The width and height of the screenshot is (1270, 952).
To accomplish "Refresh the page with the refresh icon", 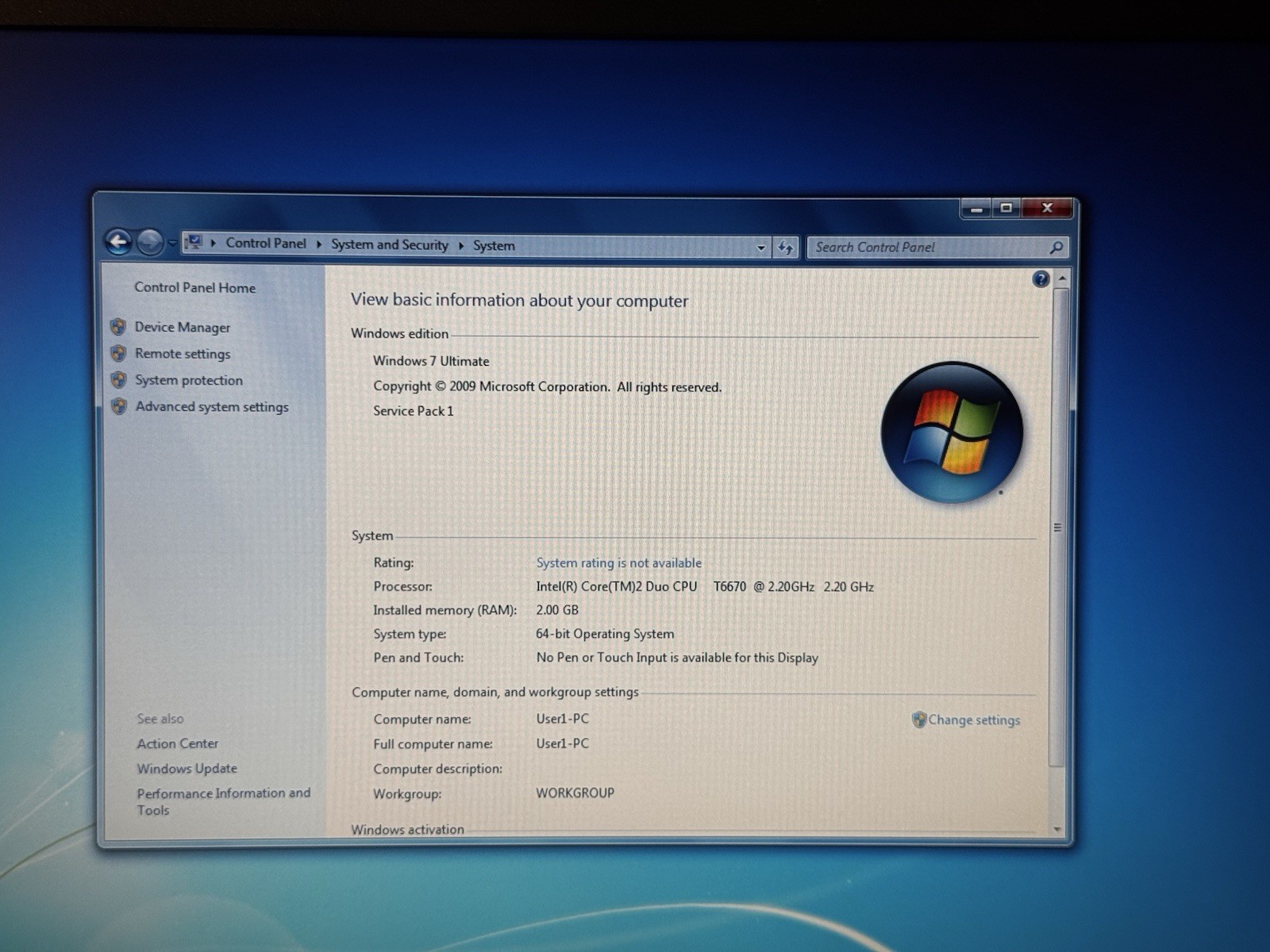I will [x=786, y=248].
